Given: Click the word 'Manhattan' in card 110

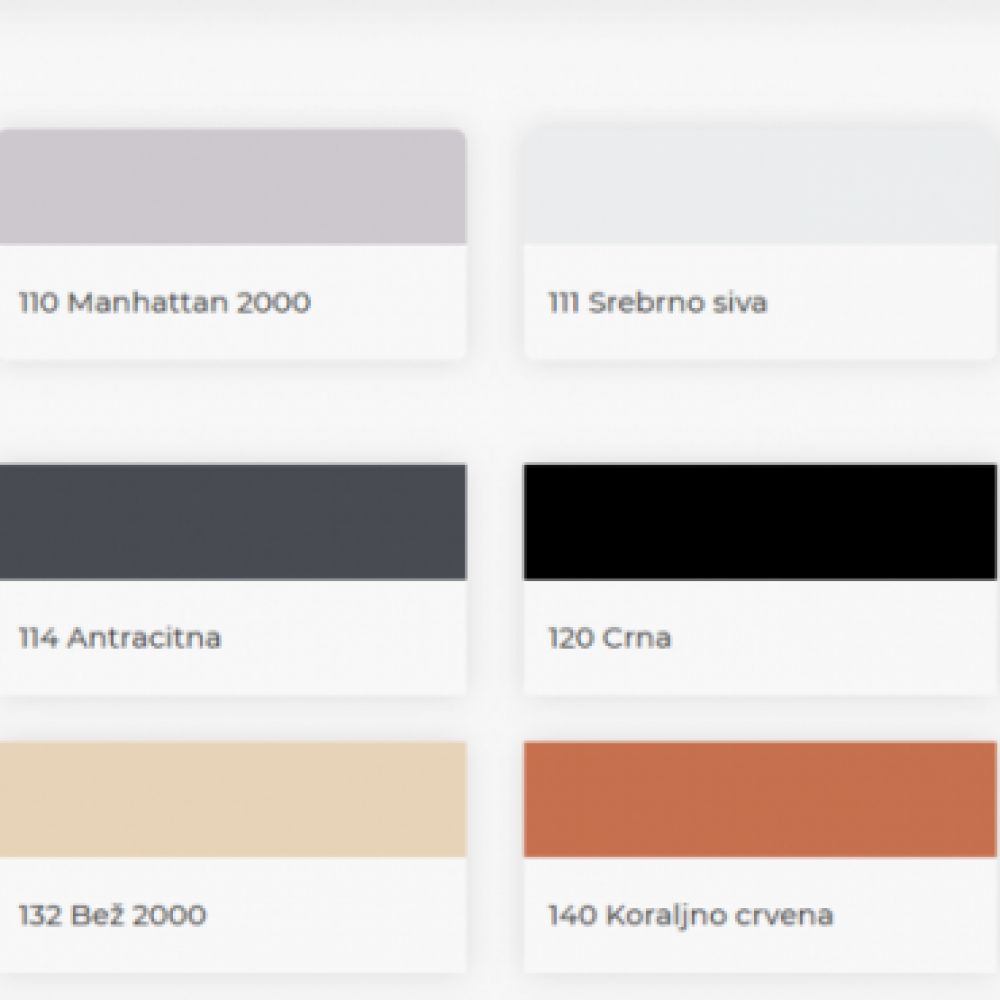Looking at the screenshot, I should point(148,302).
